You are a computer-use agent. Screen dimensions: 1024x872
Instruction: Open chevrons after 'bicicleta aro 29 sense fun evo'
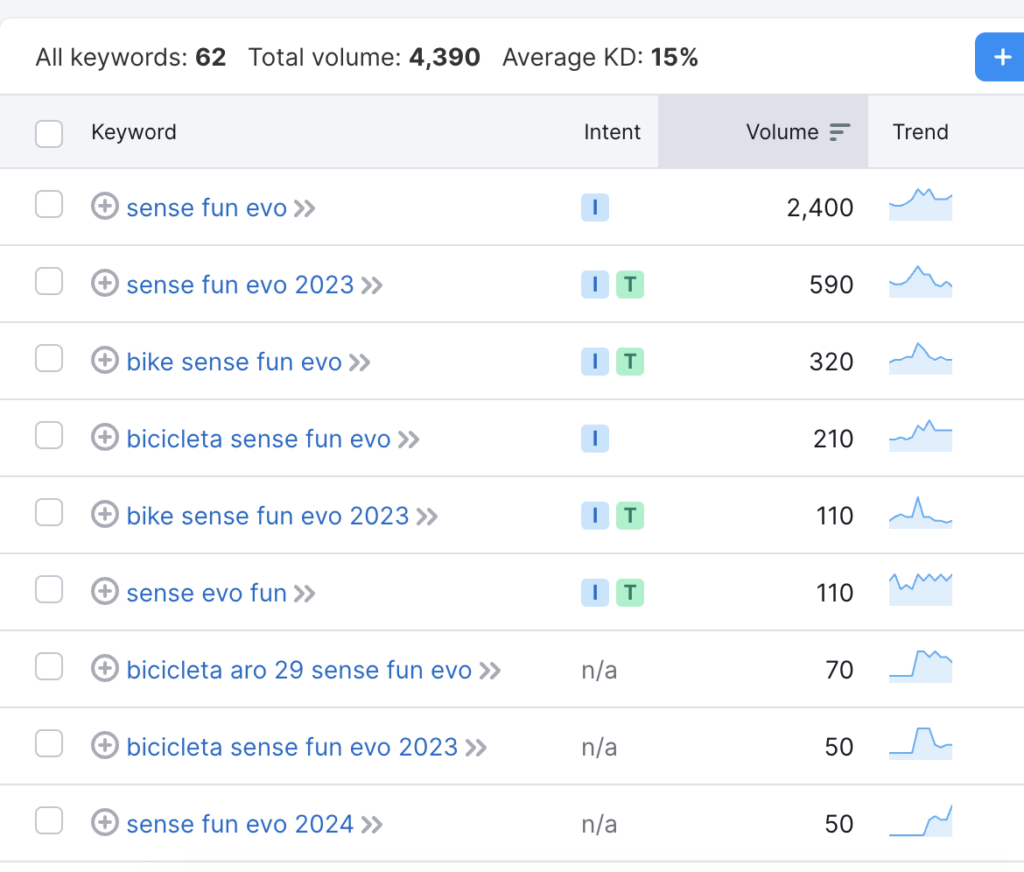490,671
